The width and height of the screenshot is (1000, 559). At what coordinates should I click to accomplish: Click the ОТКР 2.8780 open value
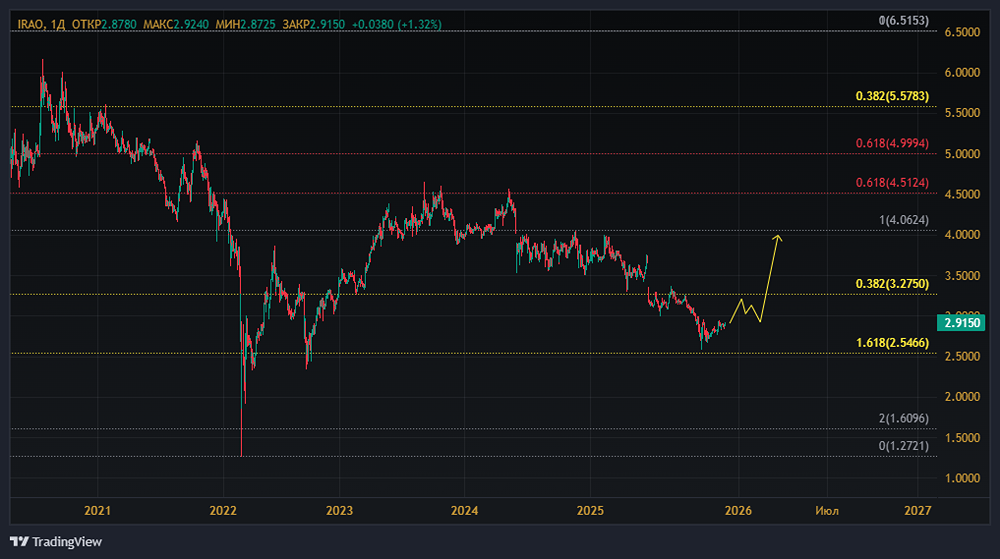click(104, 24)
